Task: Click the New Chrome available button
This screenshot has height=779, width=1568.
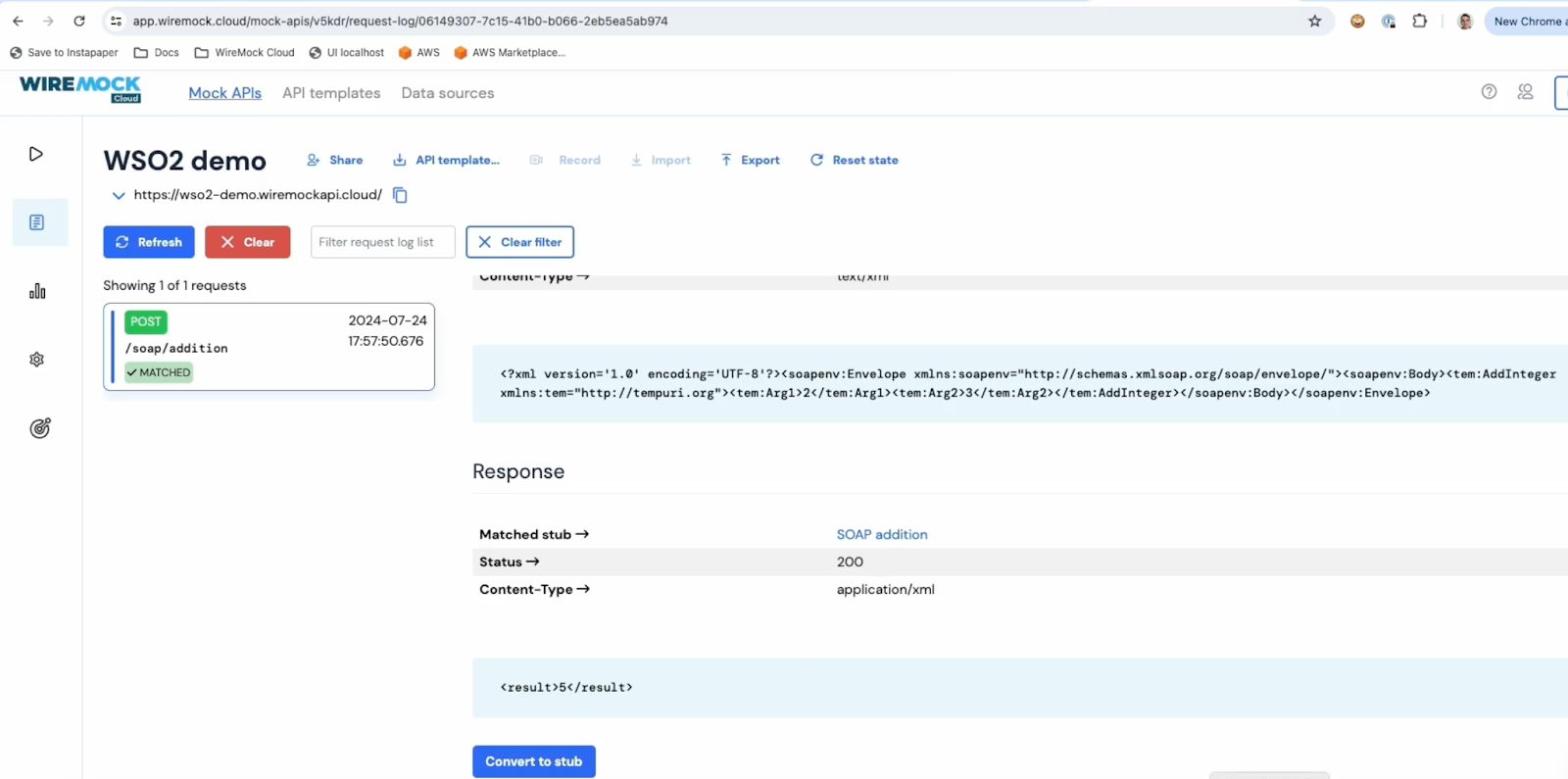Action: point(1527,21)
